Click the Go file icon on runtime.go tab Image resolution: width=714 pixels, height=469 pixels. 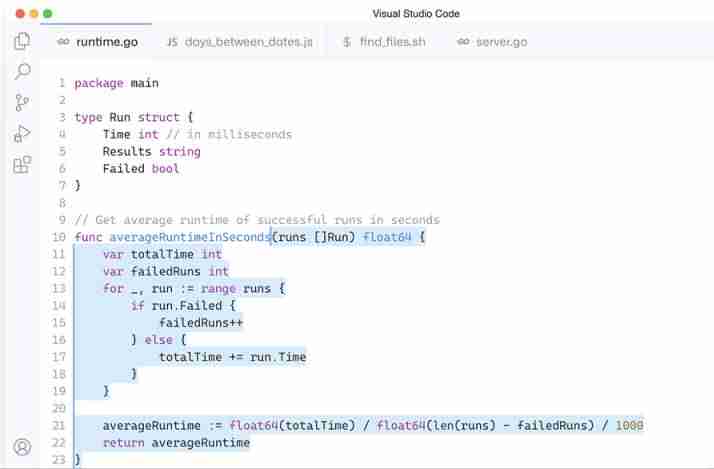(x=63, y=42)
